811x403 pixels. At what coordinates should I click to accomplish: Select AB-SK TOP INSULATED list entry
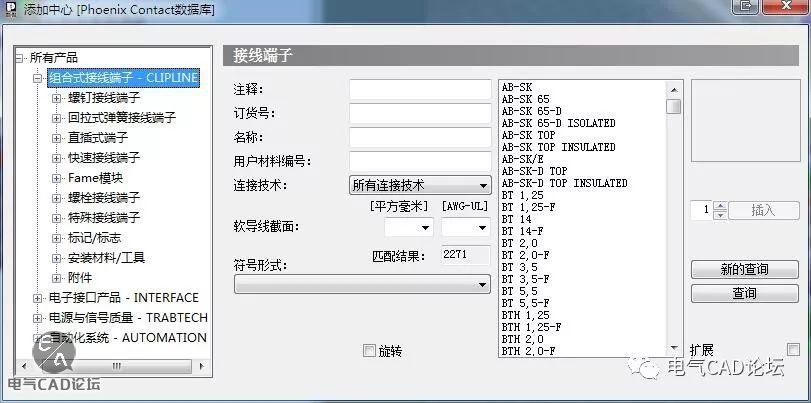click(x=559, y=147)
